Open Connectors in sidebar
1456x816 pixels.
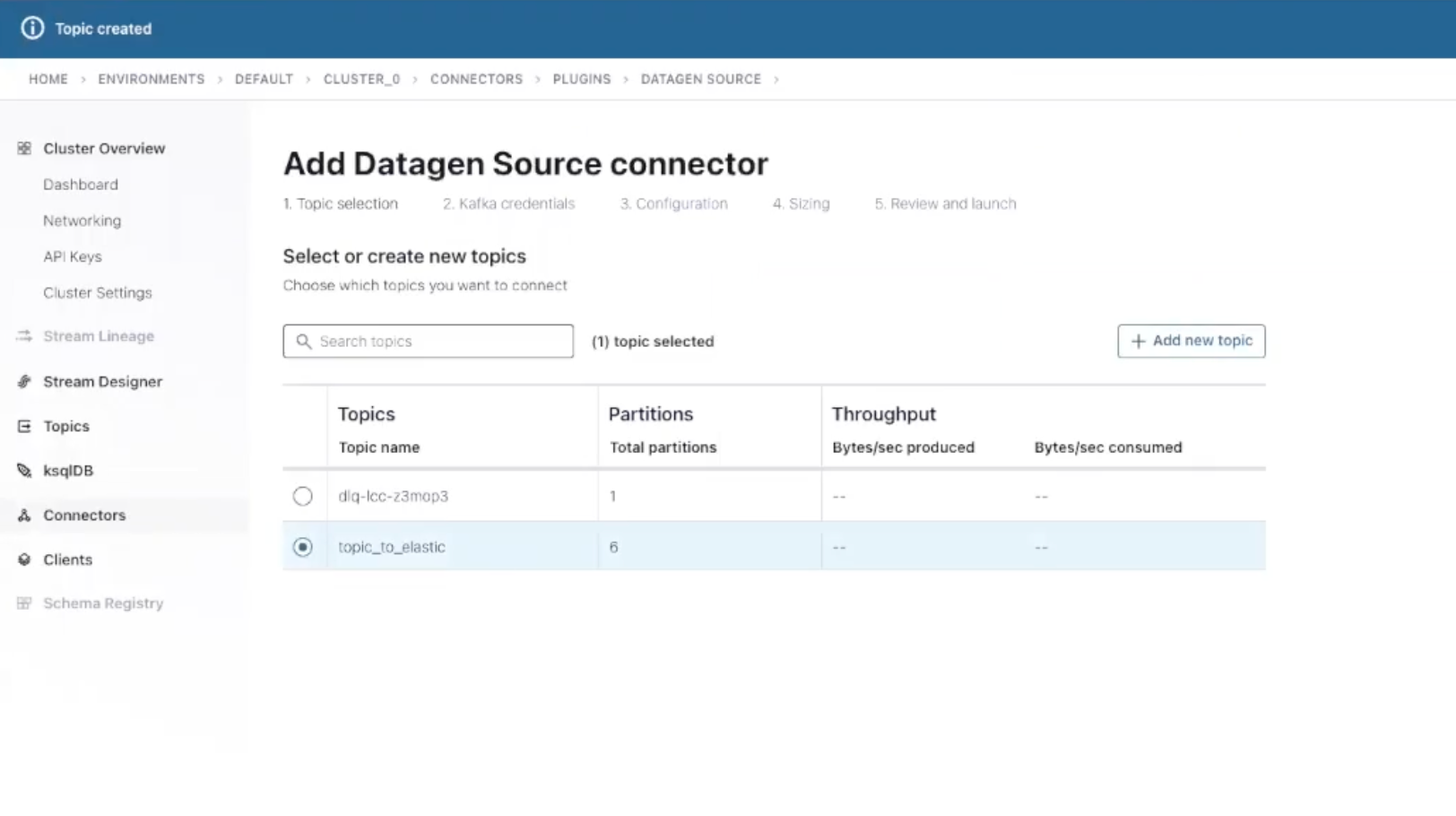pyautogui.click(x=84, y=516)
